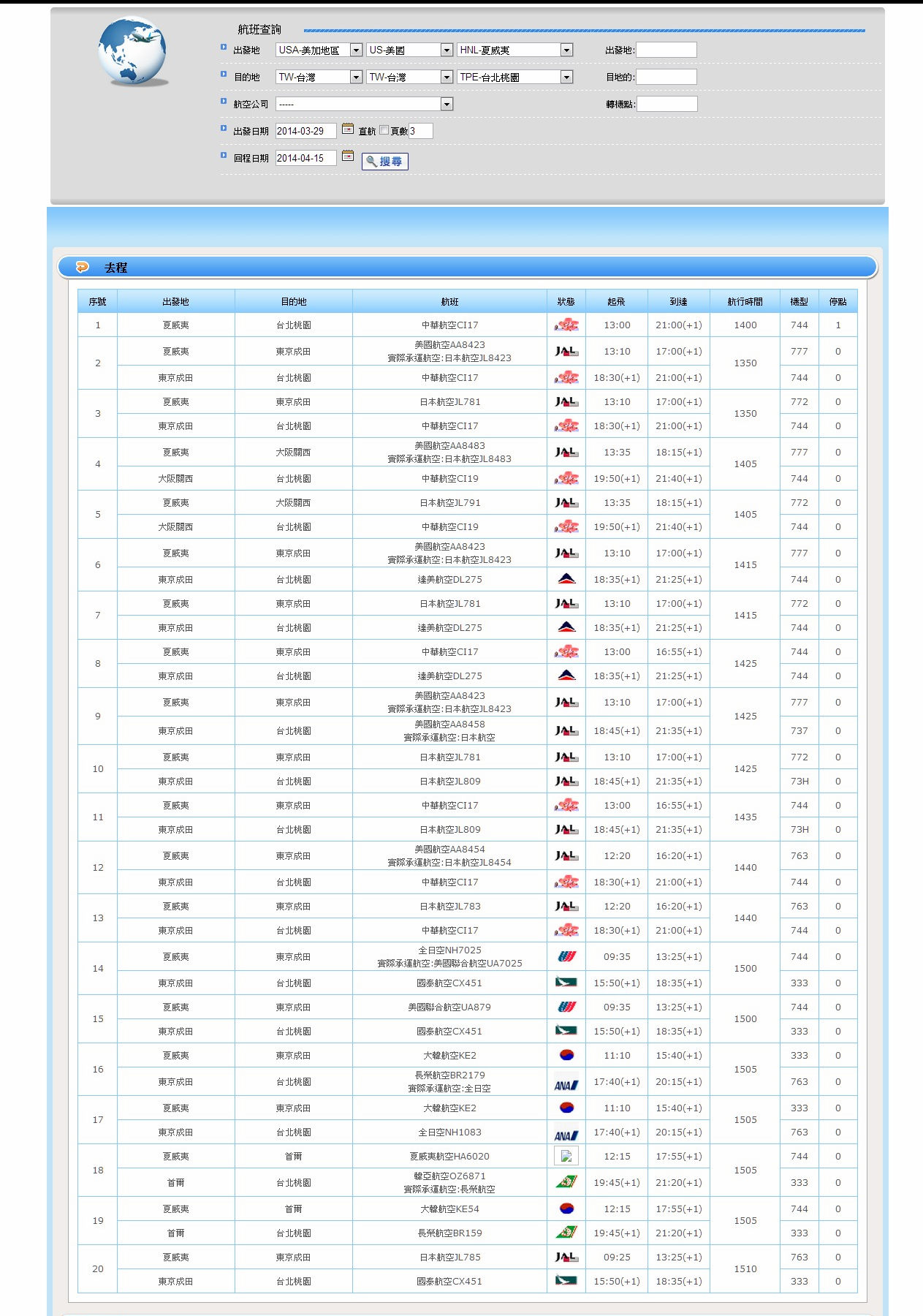Click the 狀態 column header
The image size is (923, 1316).
click(x=566, y=301)
